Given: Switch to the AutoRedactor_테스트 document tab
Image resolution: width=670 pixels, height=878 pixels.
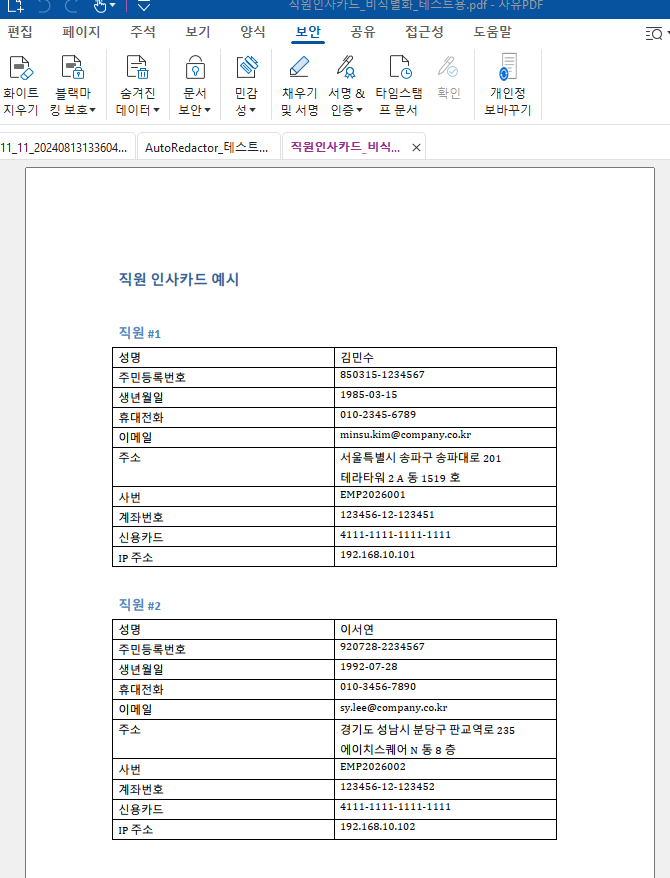Looking at the screenshot, I should 208,147.
